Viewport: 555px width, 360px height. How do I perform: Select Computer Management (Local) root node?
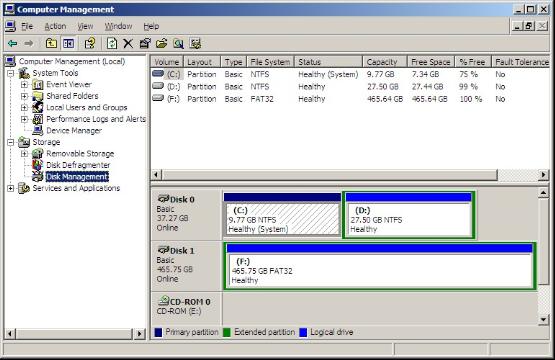pos(72,62)
